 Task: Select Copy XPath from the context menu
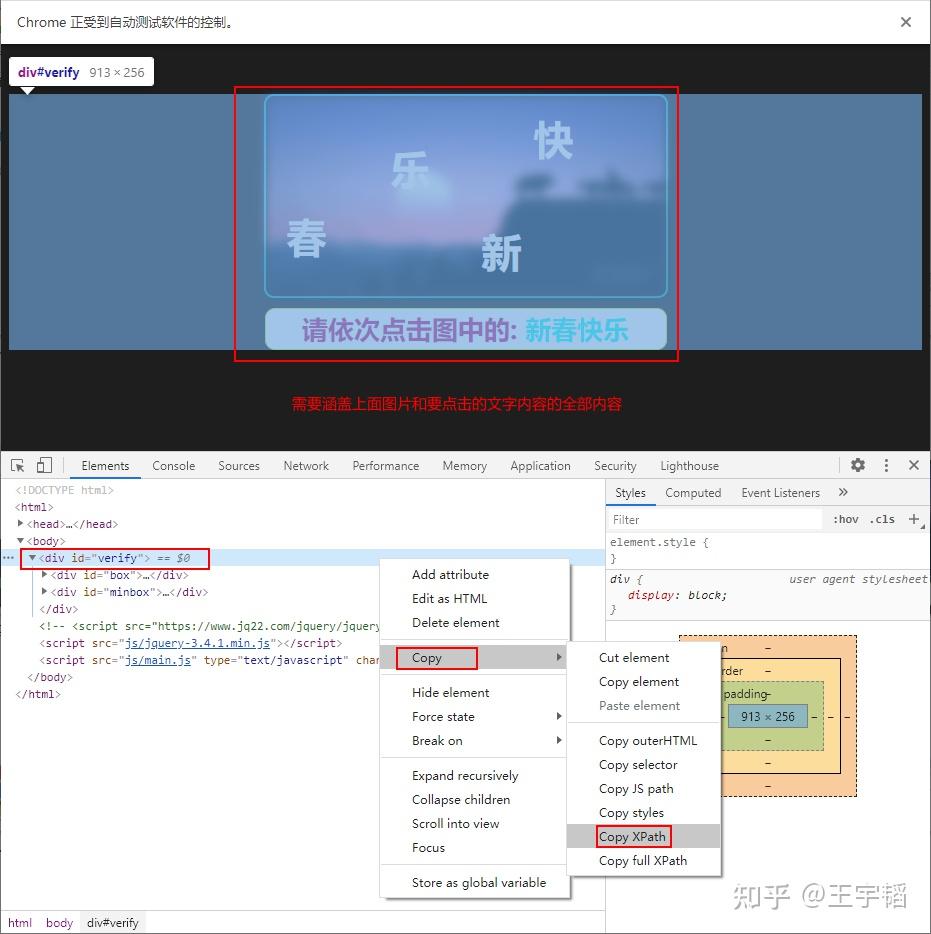(631, 836)
